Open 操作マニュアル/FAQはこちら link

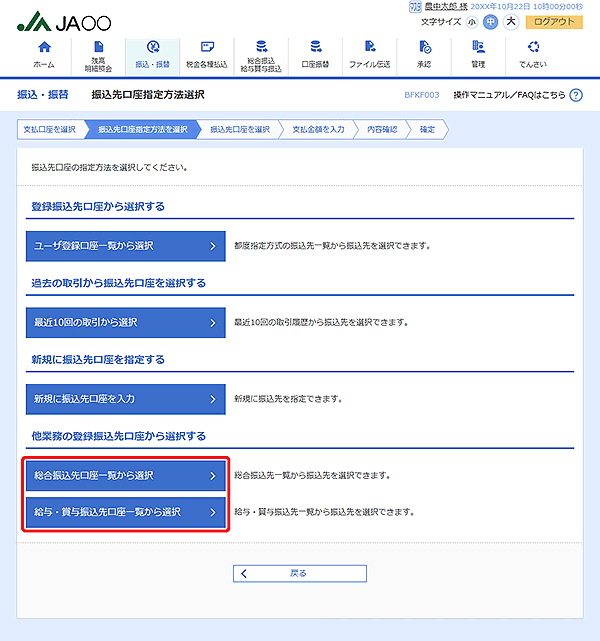[x=509, y=95]
